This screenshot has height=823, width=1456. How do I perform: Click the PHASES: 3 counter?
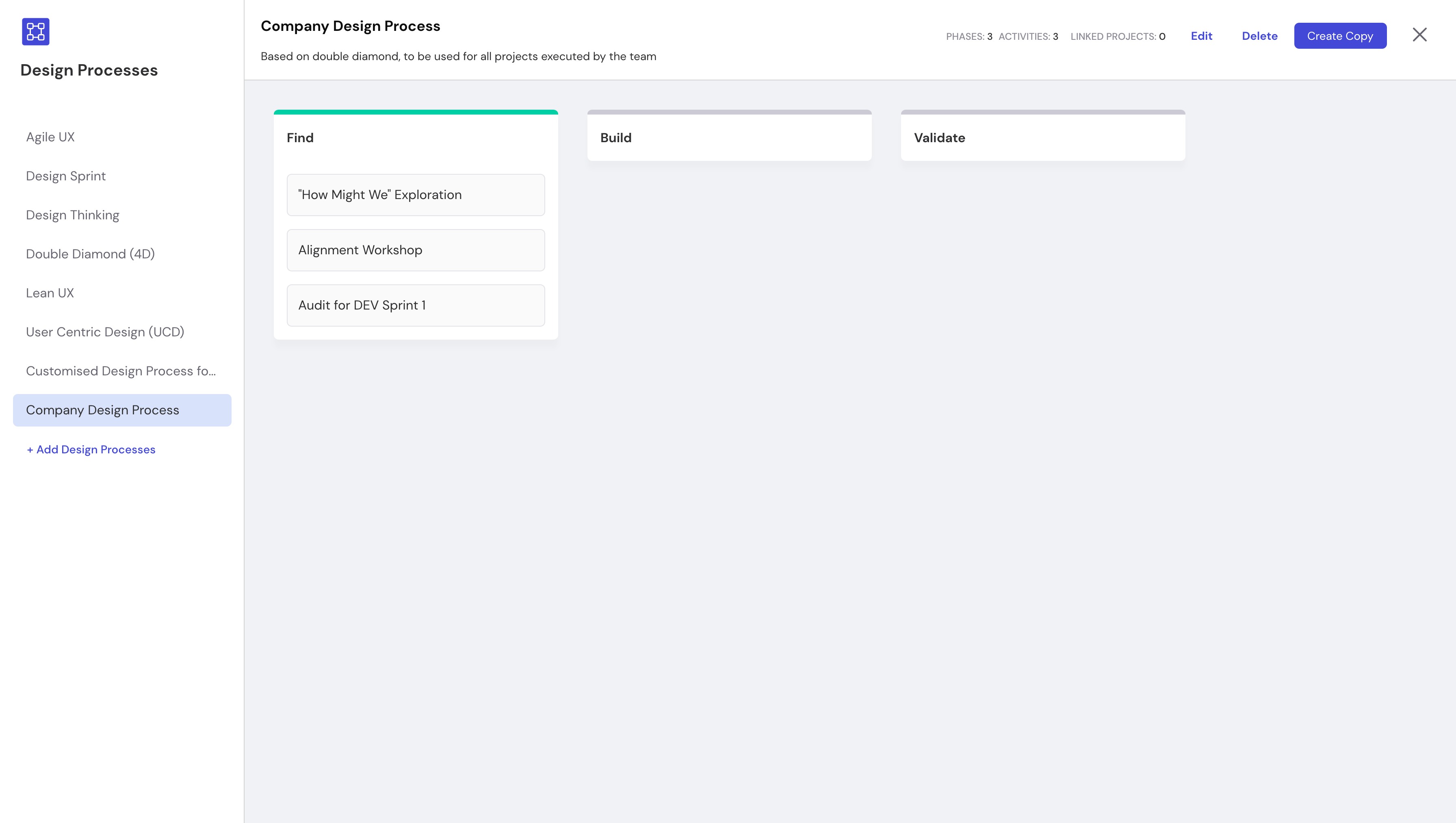pos(969,37)
